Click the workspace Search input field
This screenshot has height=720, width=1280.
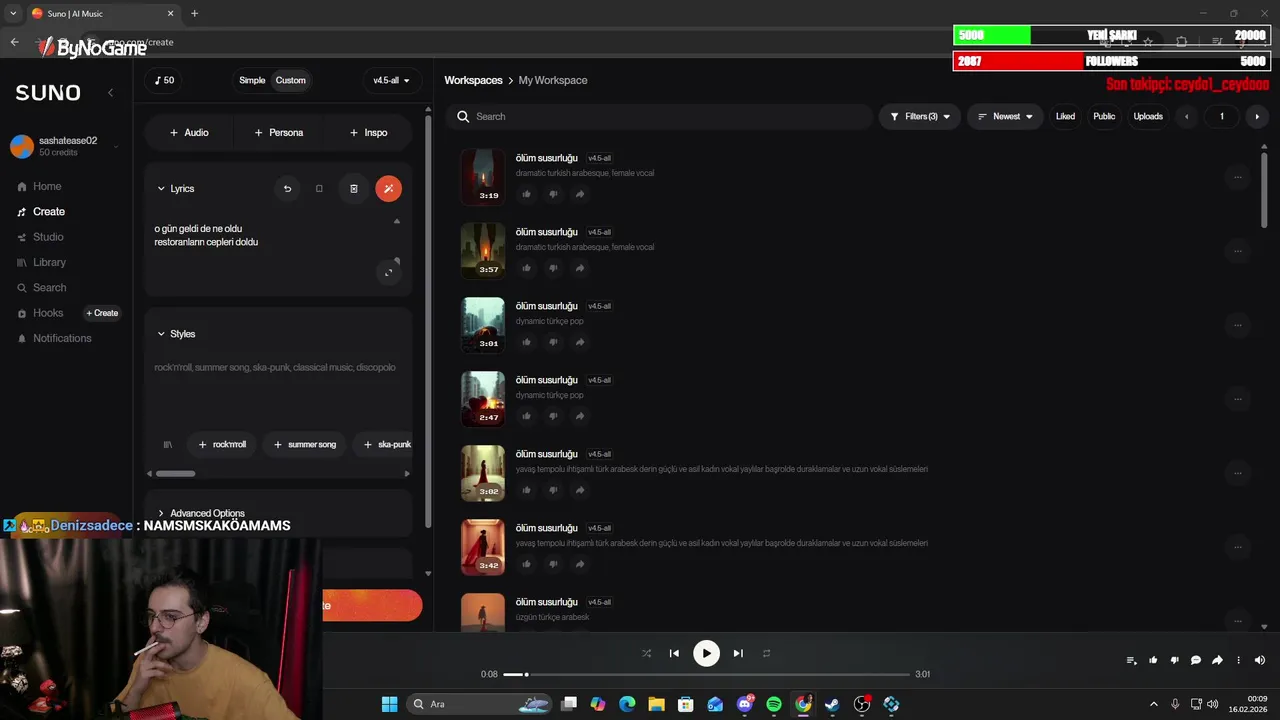pyautogui.click(x=660, y=116)
